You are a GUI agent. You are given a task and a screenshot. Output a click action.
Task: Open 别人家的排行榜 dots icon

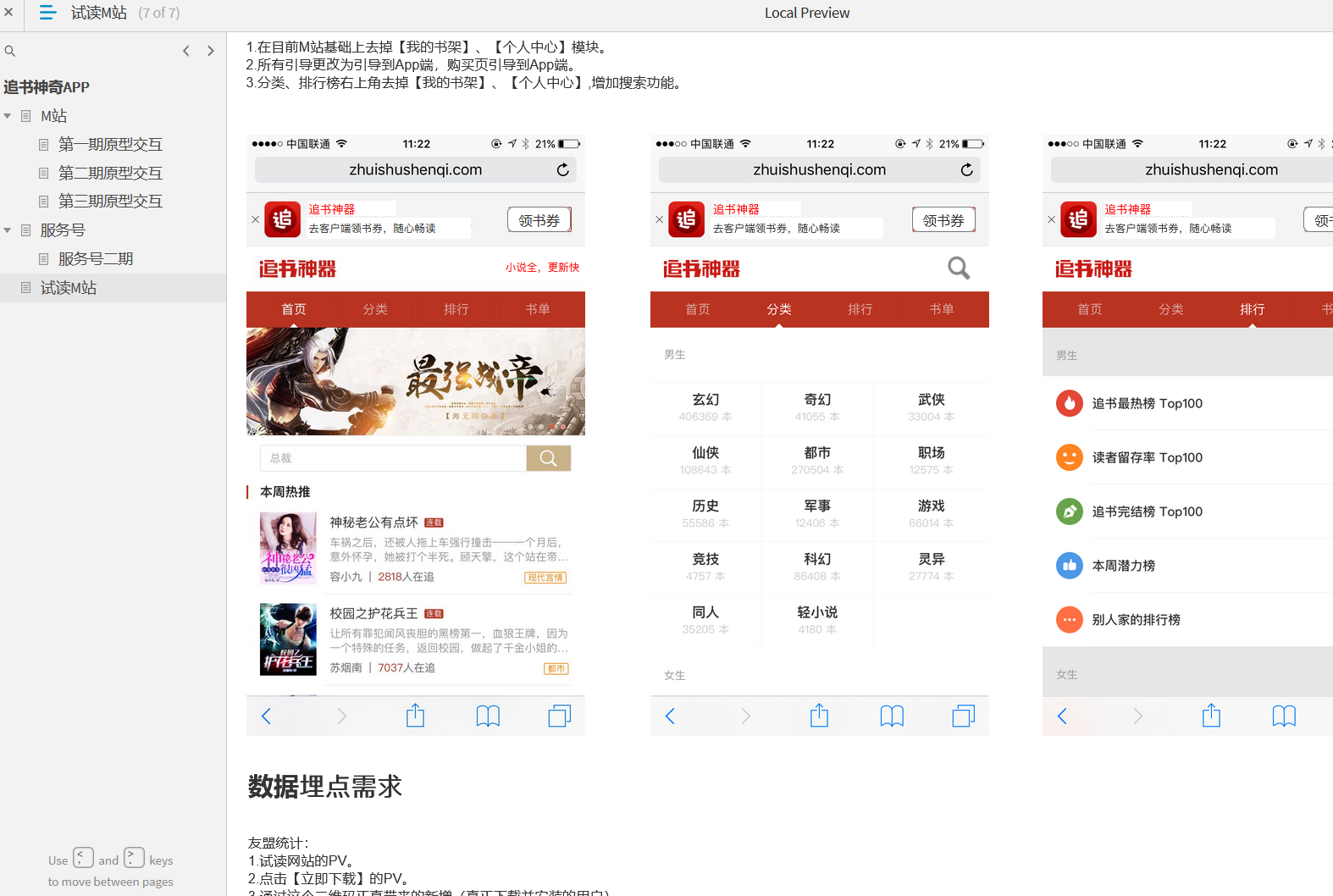(x=1070, y=620)
